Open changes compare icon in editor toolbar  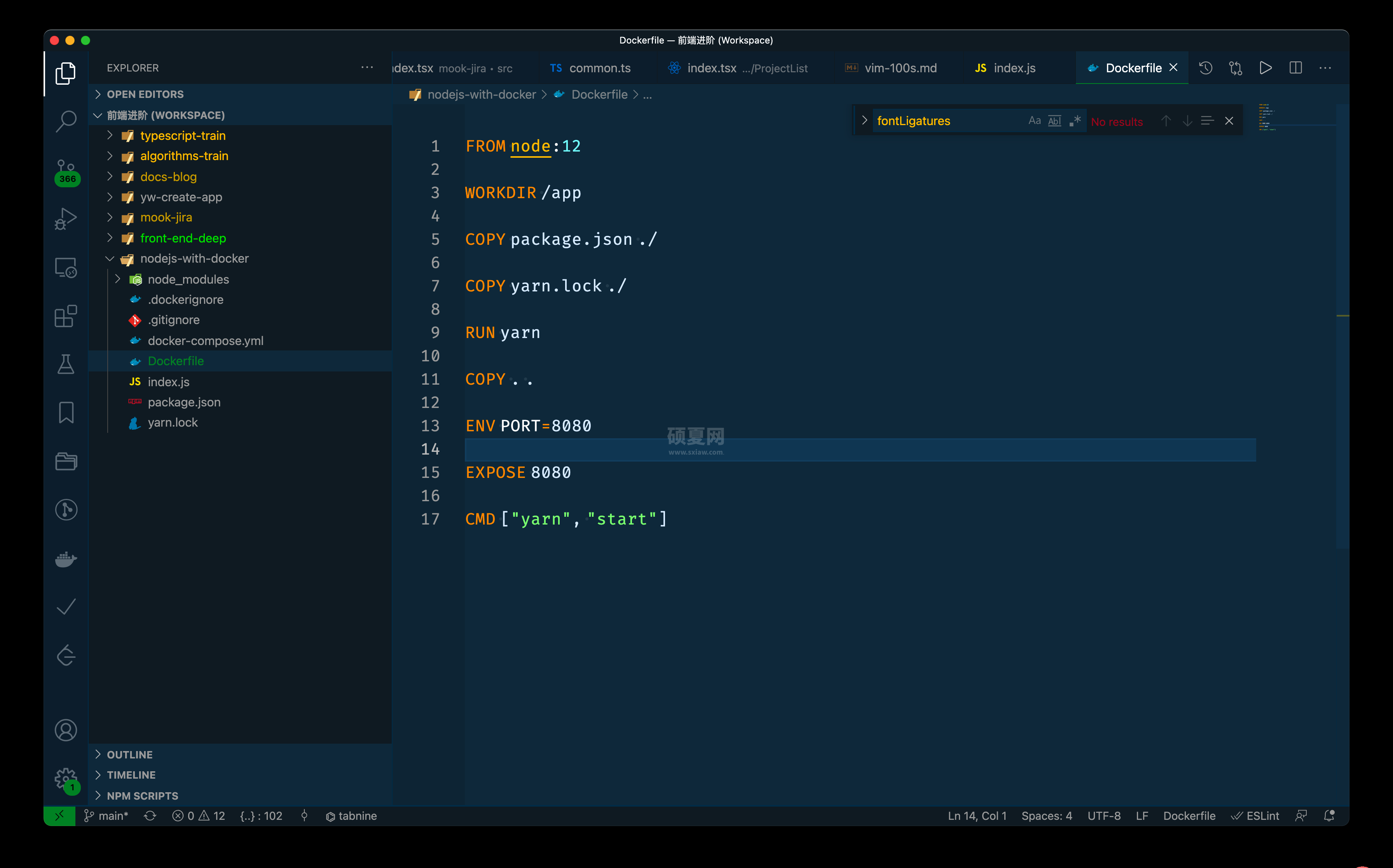[1236, 68]
